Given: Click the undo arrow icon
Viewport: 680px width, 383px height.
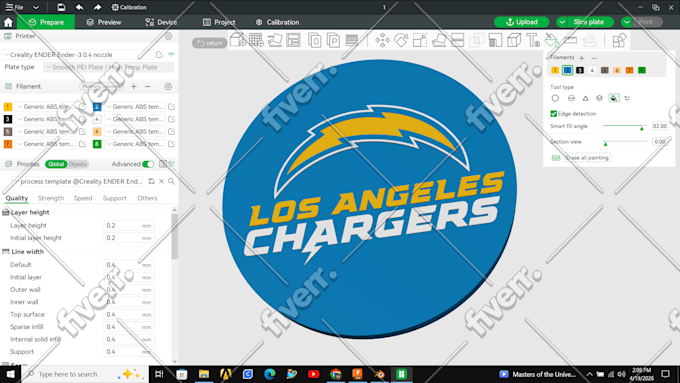Looking at the screenshot, I should tap(79, 7).
